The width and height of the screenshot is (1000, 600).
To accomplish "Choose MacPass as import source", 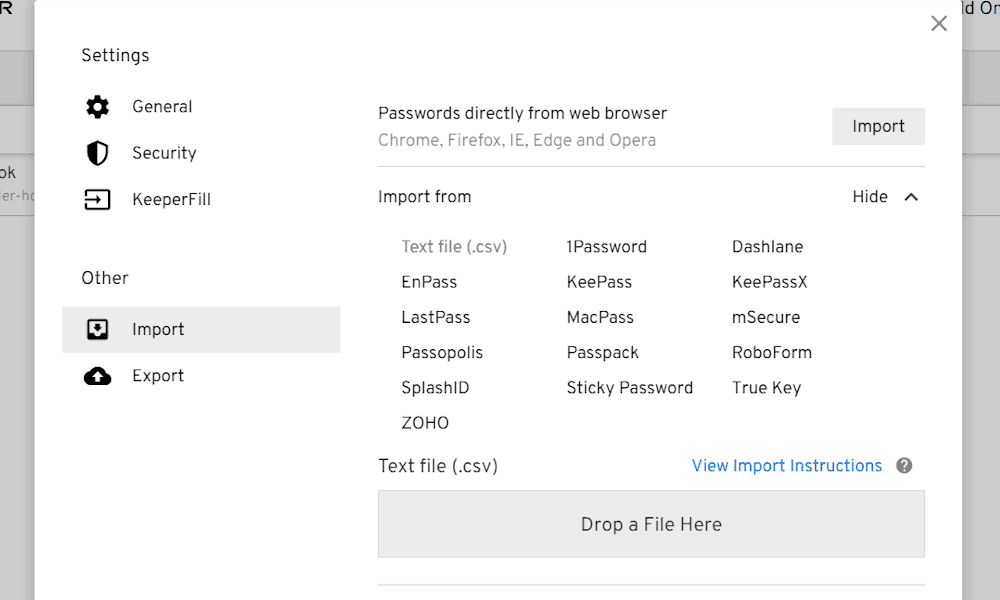I will 600,317.
